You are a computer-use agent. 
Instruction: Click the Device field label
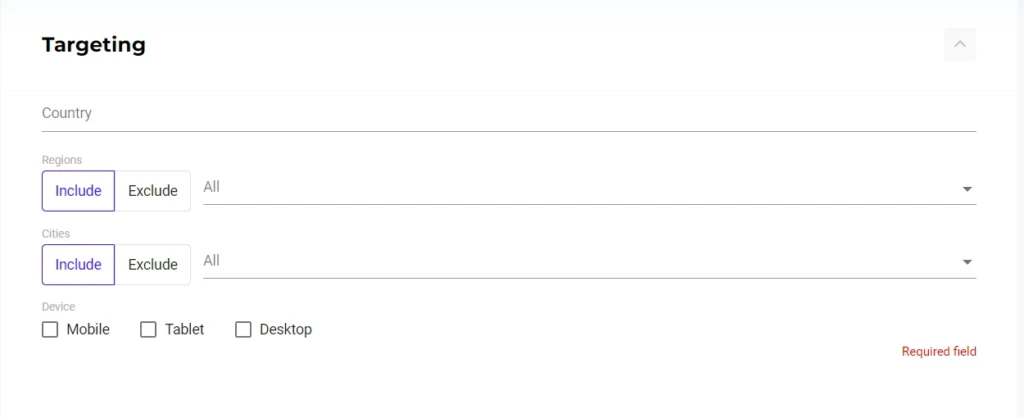[59, 306]
